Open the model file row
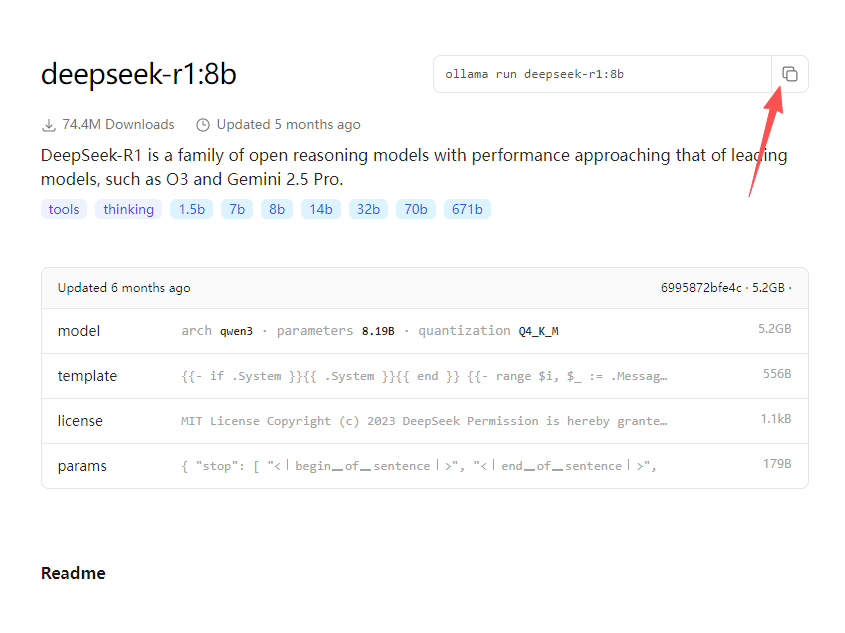The width and height of the screenshot is (845, 633). (424, 331)
